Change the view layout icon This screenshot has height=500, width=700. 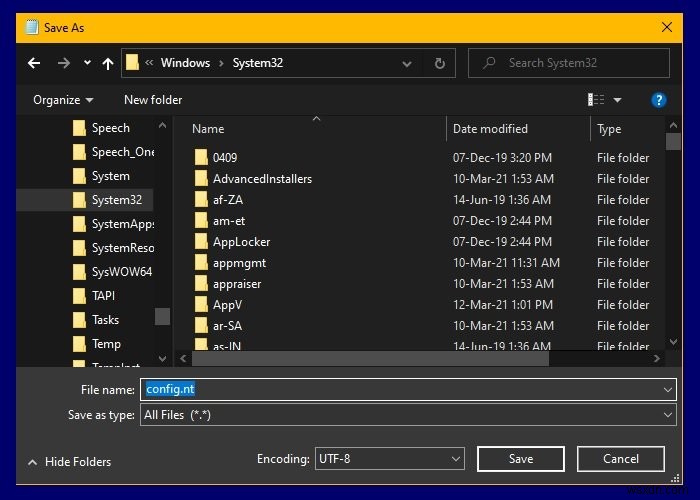coord(596,100)
